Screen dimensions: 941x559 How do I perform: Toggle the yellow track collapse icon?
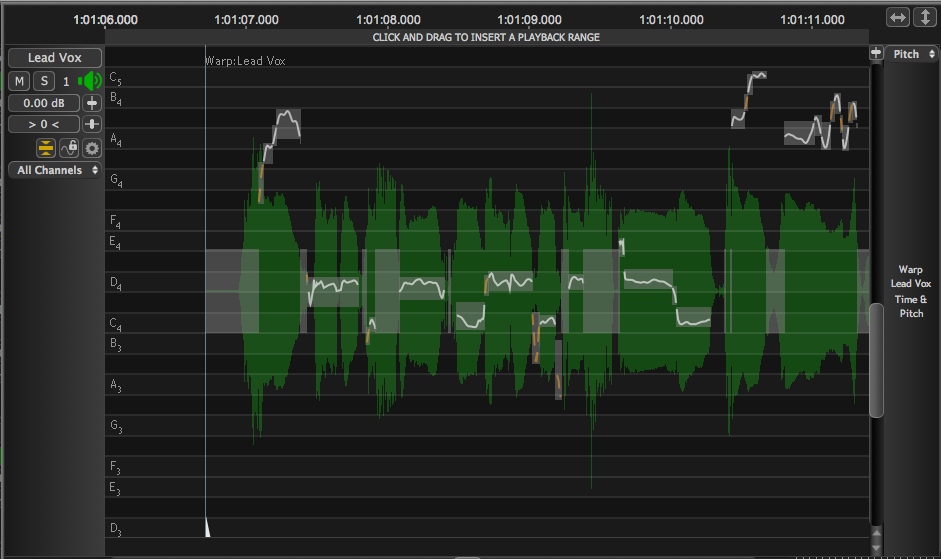[46, 148]
